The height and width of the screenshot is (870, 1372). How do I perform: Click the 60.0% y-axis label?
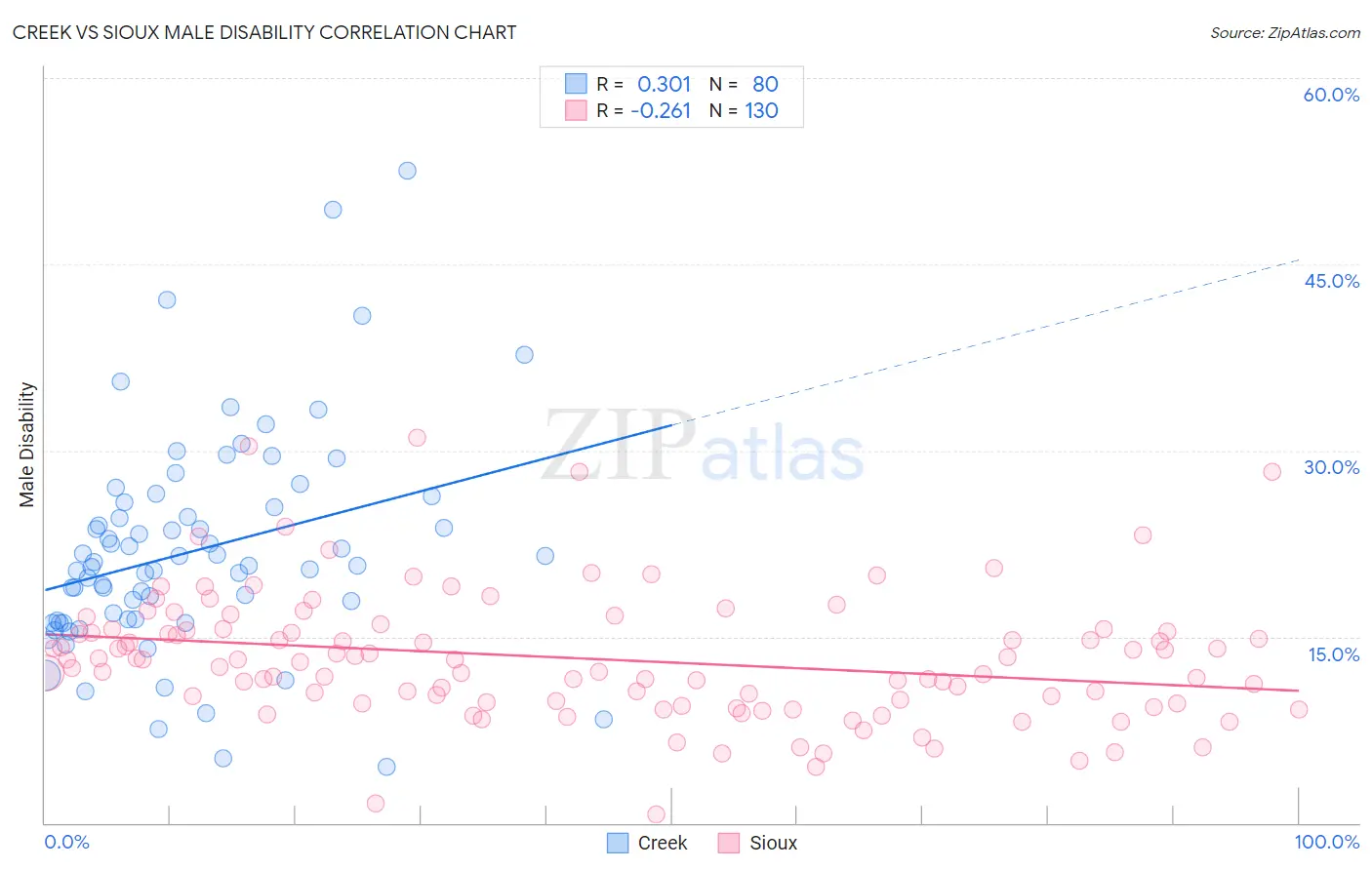click(x=1331, y=95)
